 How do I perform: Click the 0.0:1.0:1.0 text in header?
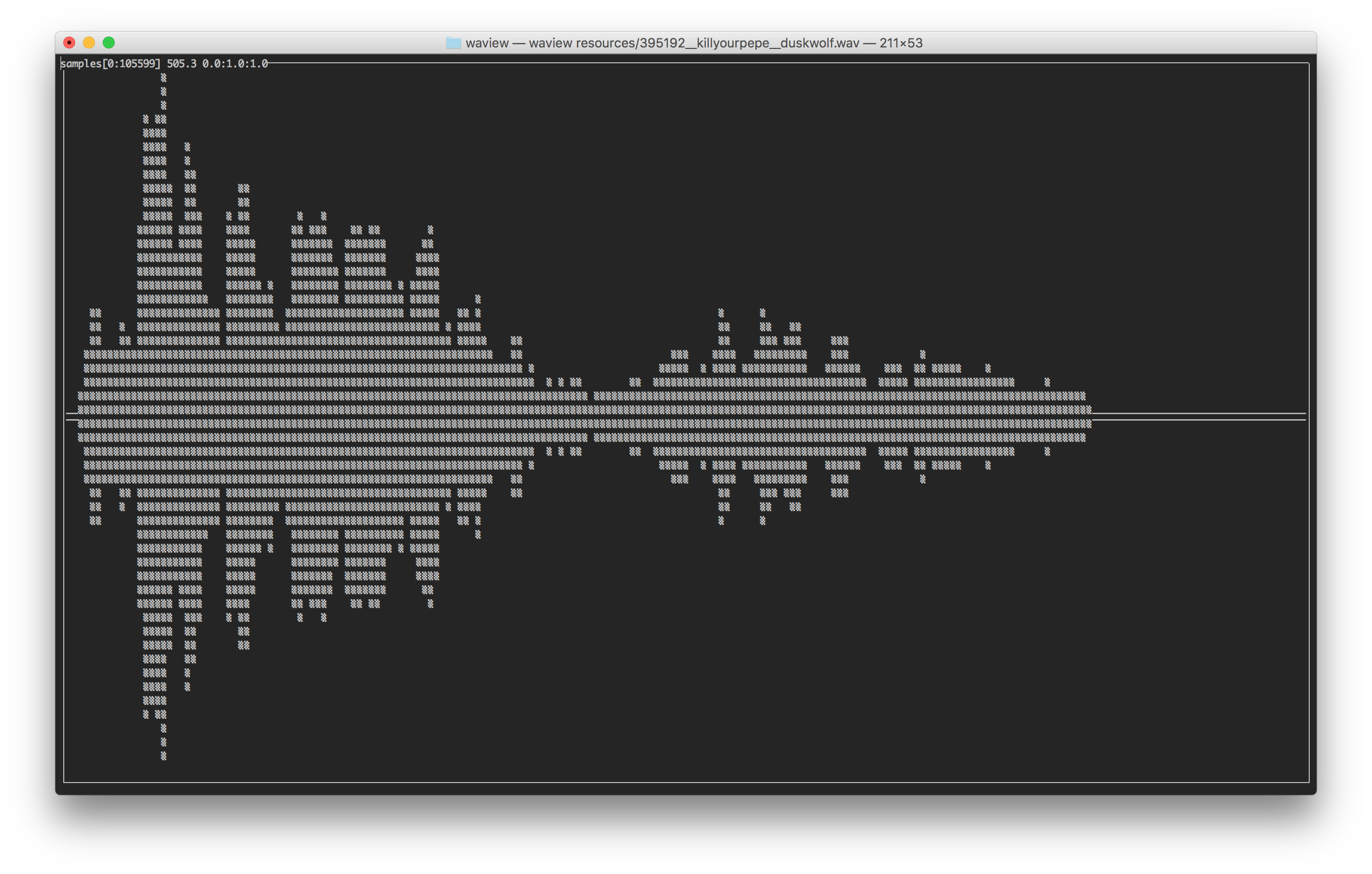coord(235,63)
